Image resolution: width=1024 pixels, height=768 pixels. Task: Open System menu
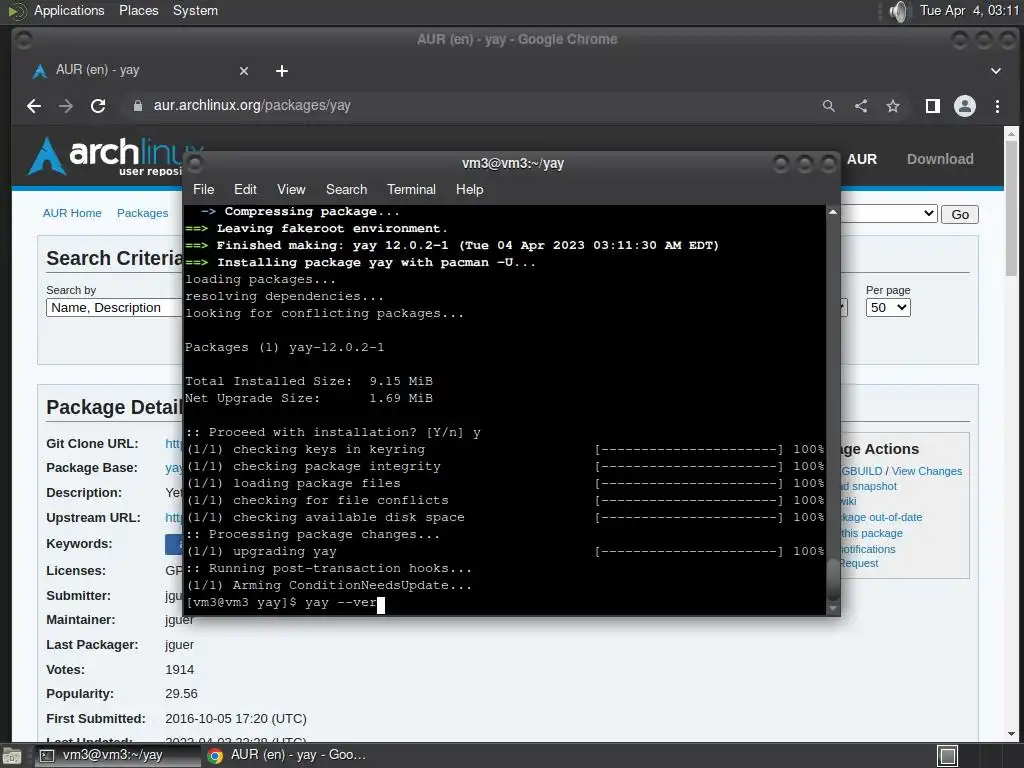pos(195,10)
